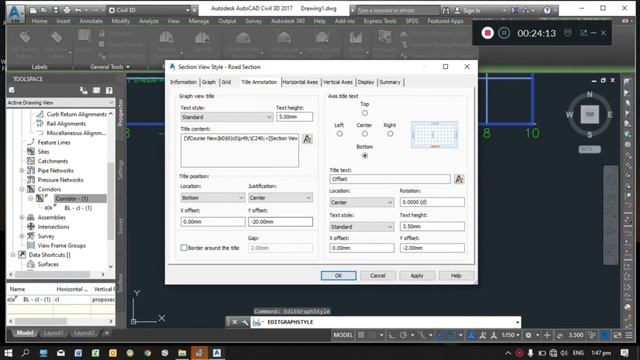
Task: Open Chrome from the taskbar
Action: click(x=147, y=353)
